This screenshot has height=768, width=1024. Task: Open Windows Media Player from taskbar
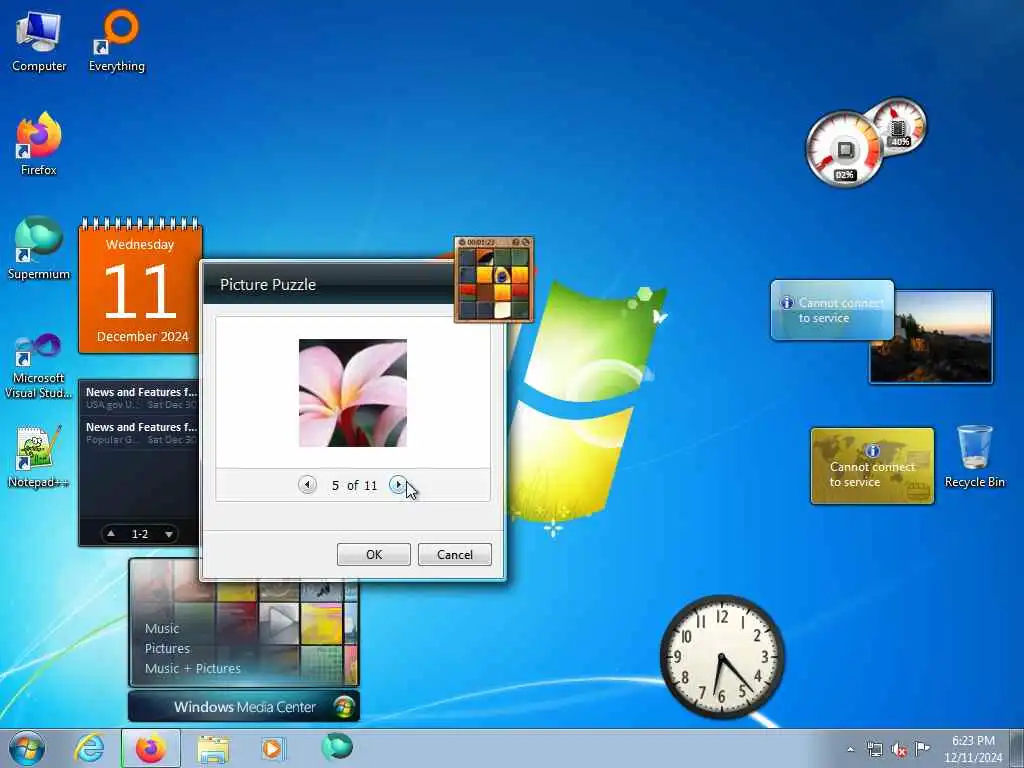coord(272,748)
